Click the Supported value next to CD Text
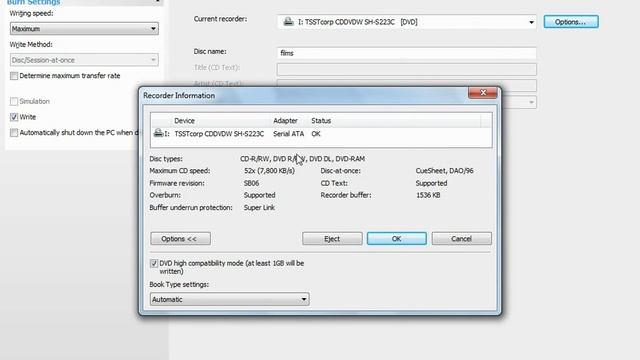This screenshot has height=360, width=640. [431, 183]
